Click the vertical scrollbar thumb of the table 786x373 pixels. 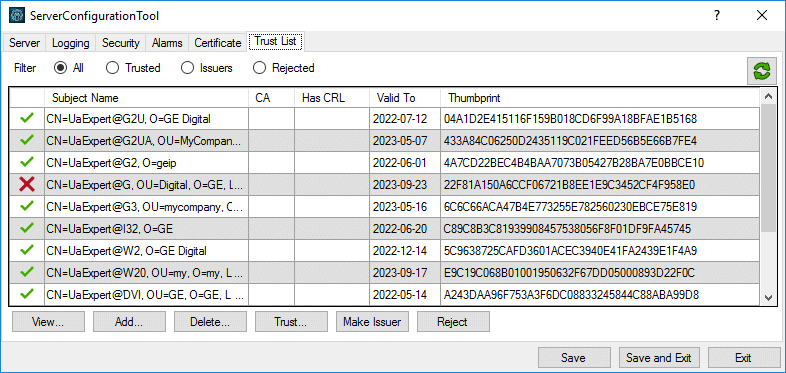click(767, 168)
